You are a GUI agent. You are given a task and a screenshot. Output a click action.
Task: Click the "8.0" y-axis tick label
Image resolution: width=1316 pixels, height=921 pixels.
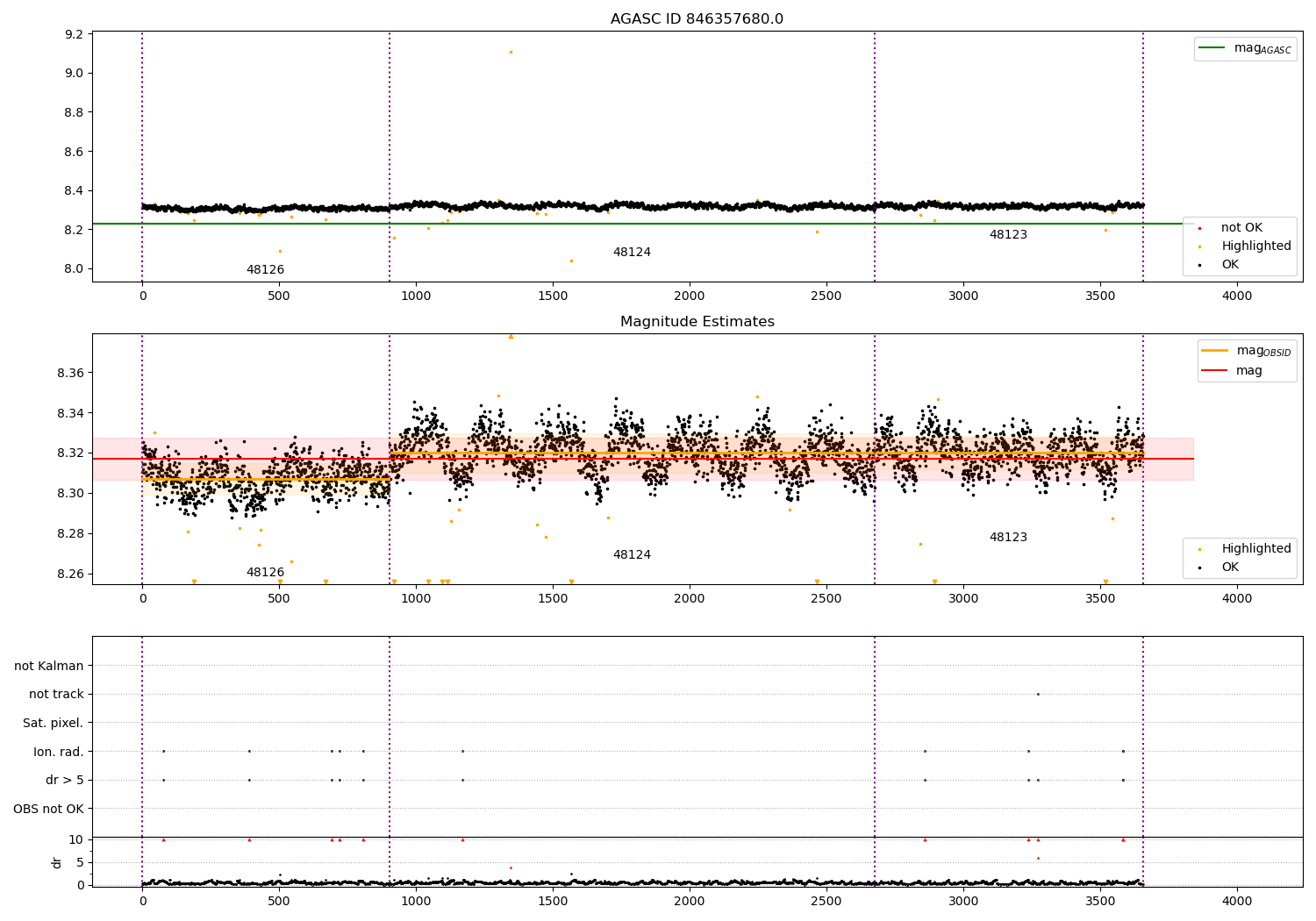(x=75, y=268)
